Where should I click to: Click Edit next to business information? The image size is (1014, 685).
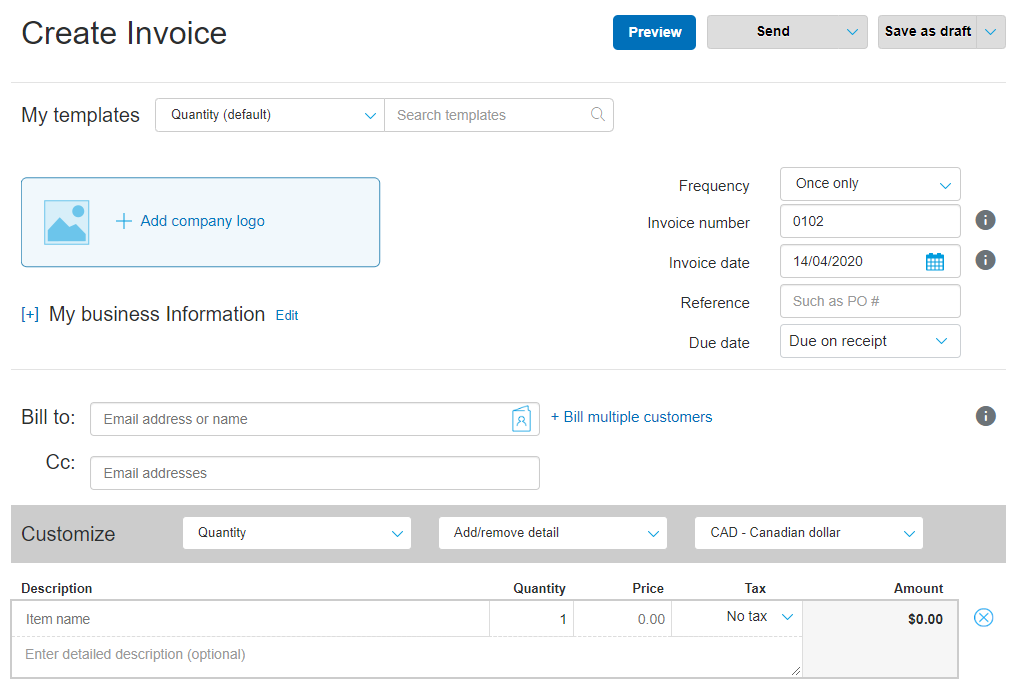tap(287, 315)
